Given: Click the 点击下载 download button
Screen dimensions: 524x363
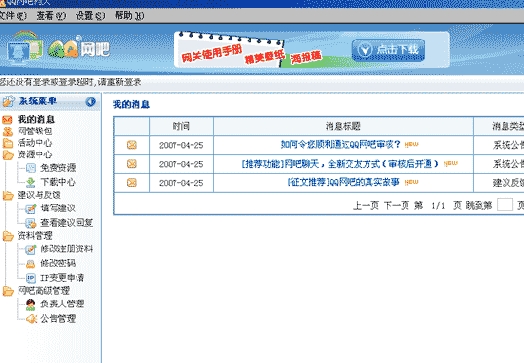Looking at the screenshot, I should 388,50.
